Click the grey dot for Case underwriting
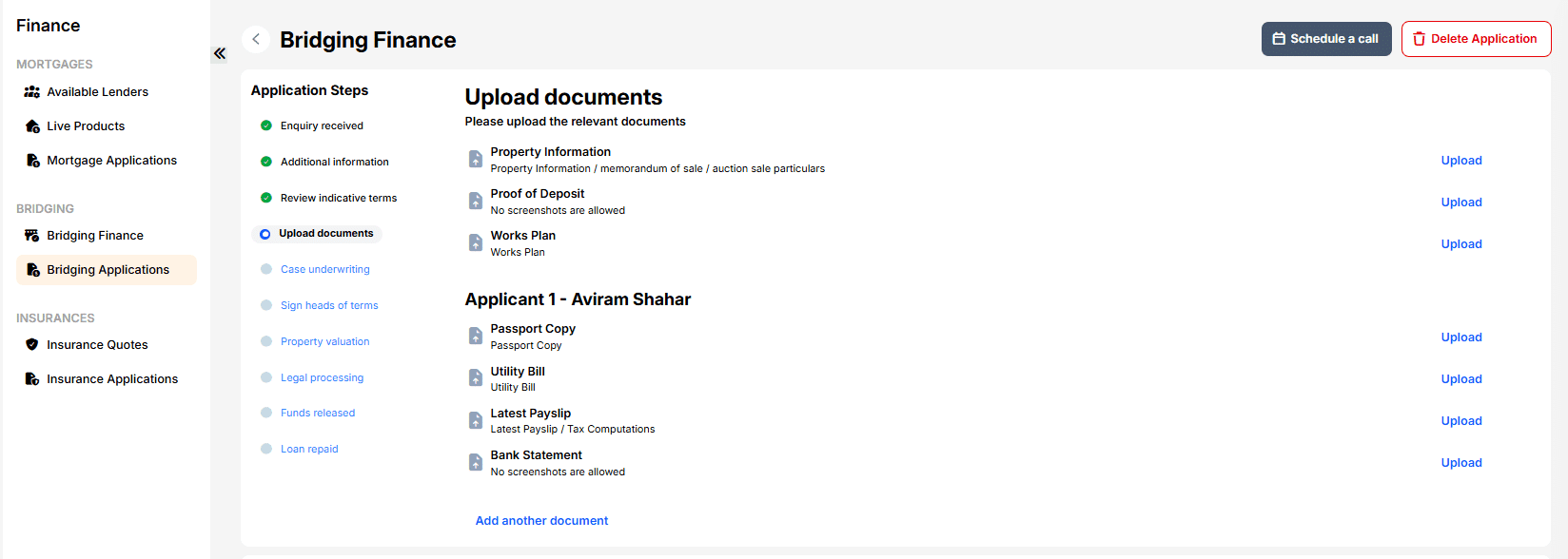This screenshot has width=1568, height=559. coord(266,269)
